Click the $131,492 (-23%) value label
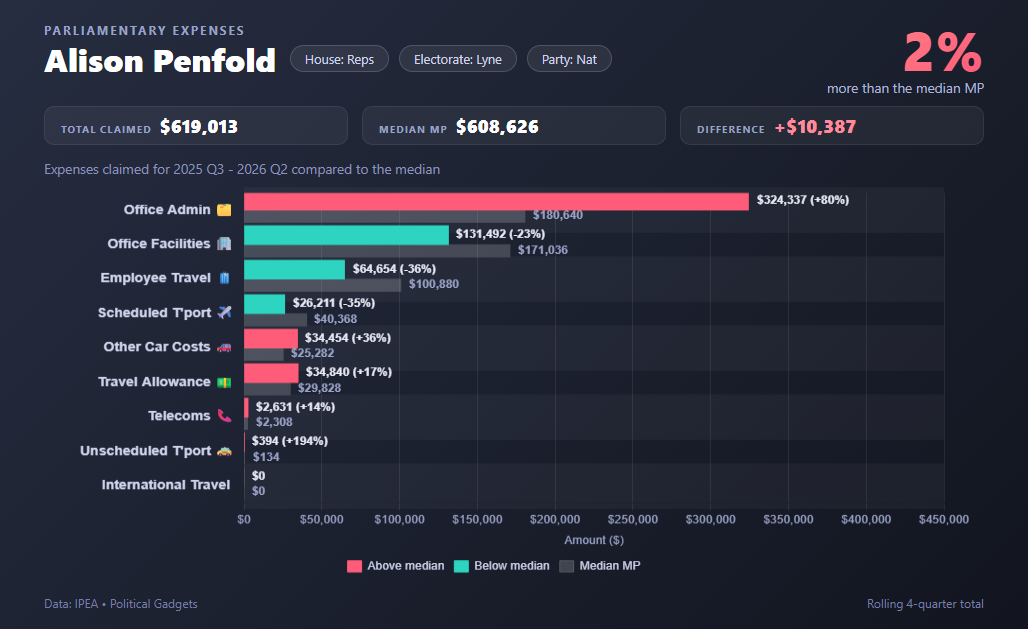 pos(500,234)
